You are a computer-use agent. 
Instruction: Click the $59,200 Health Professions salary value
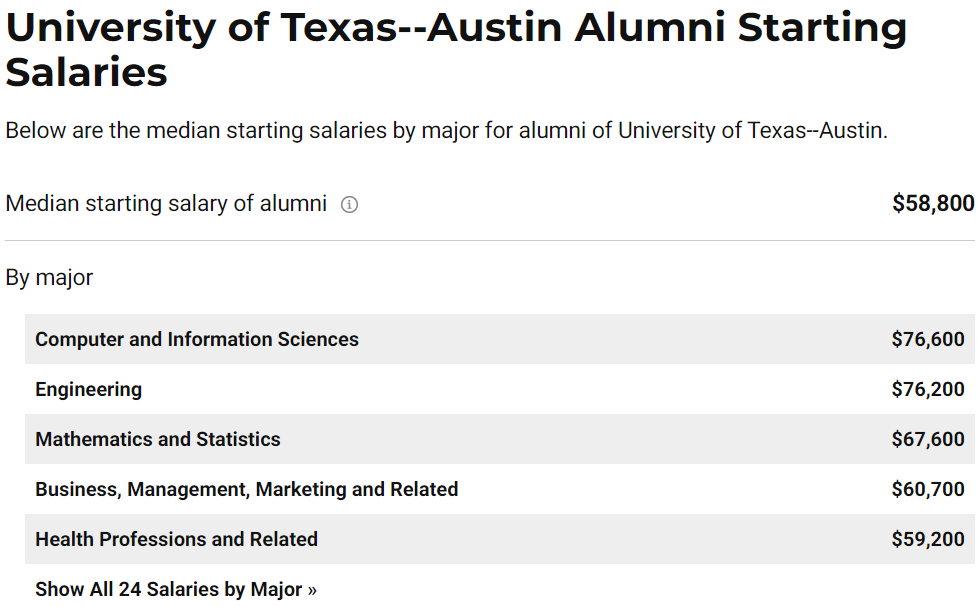928,539
